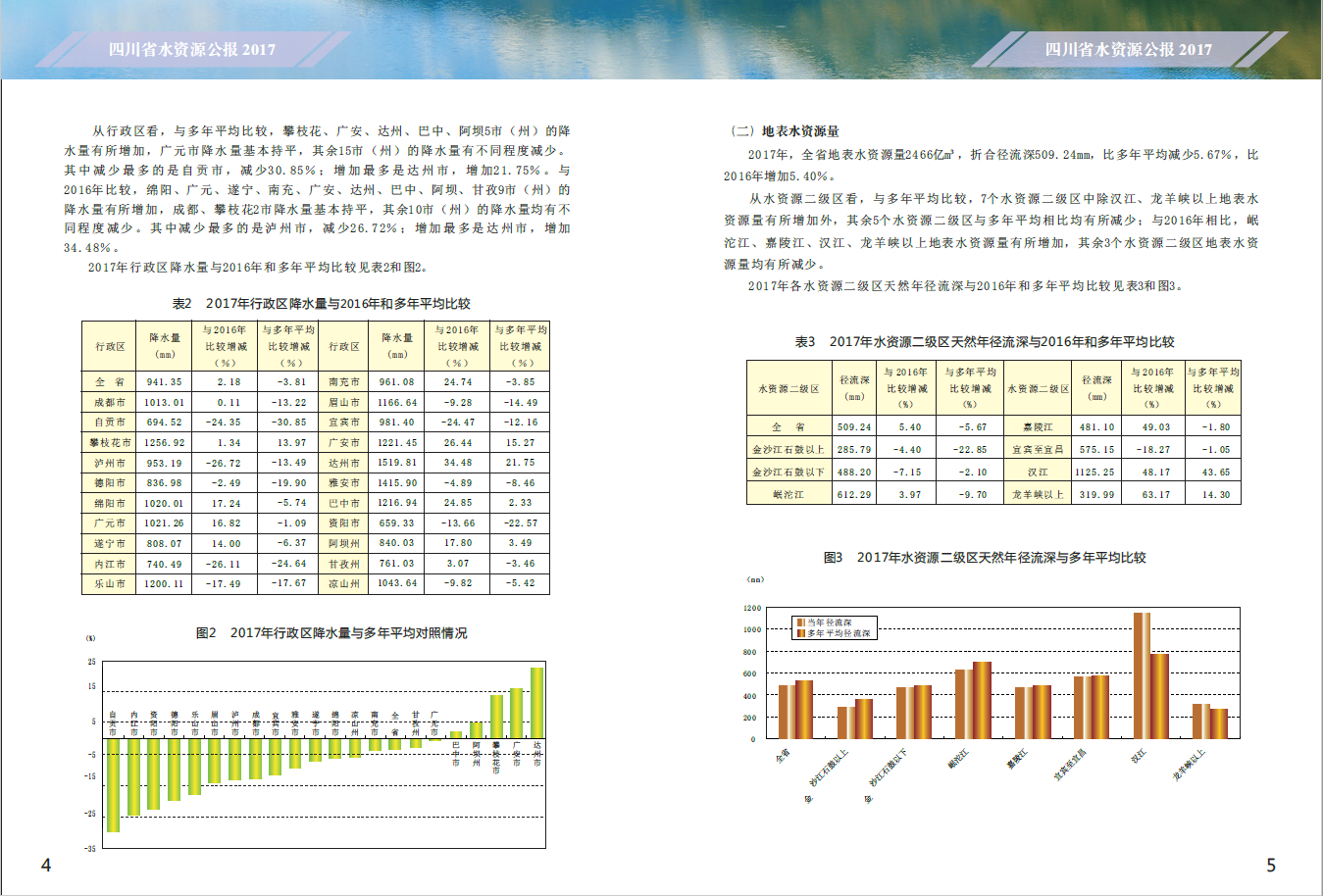Select the 941.35 precipitation cell for 全省
Screen dimensions: 1323x896
point(164,382)
